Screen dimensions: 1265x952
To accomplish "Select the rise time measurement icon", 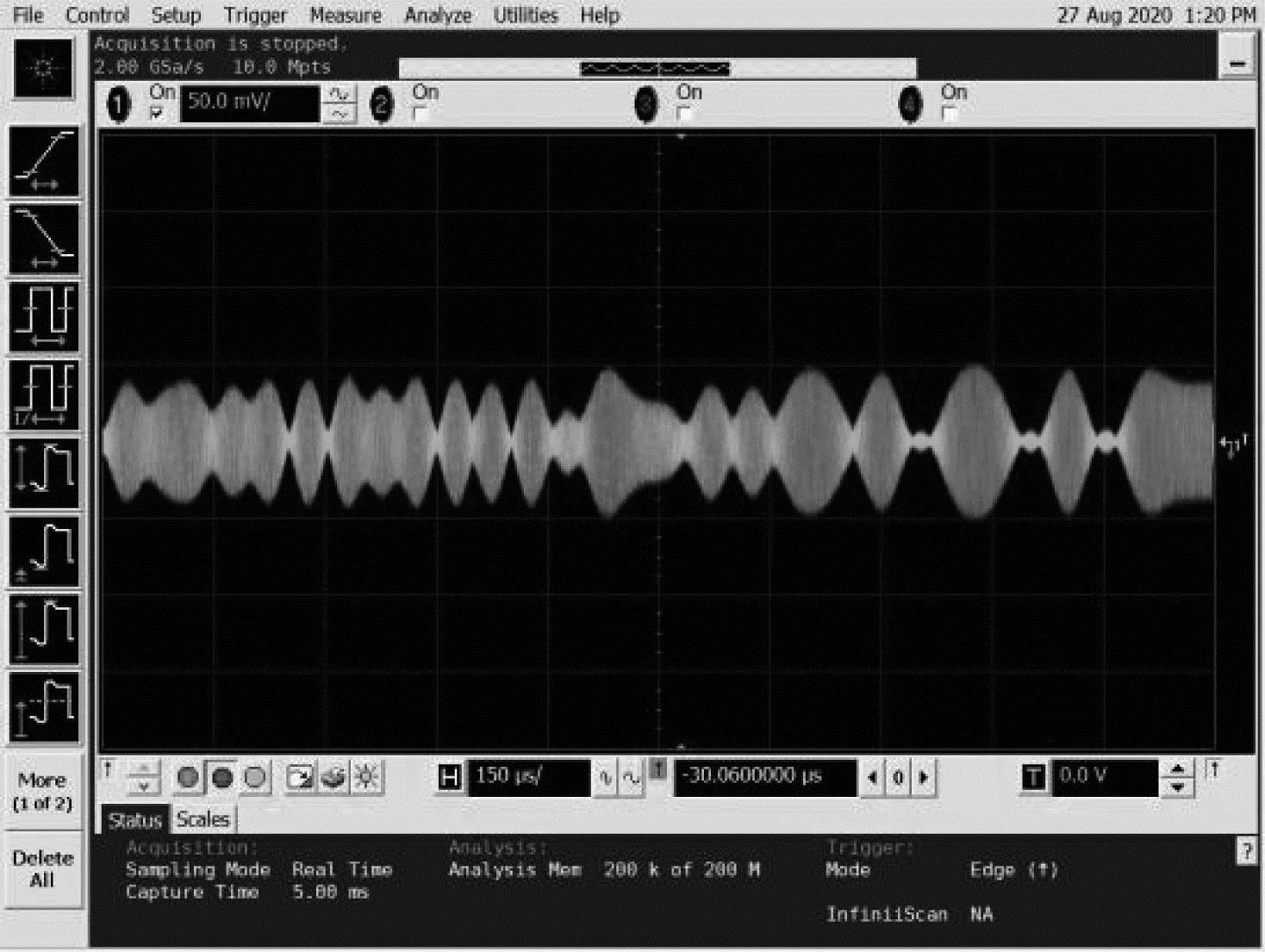I will 44,161.
